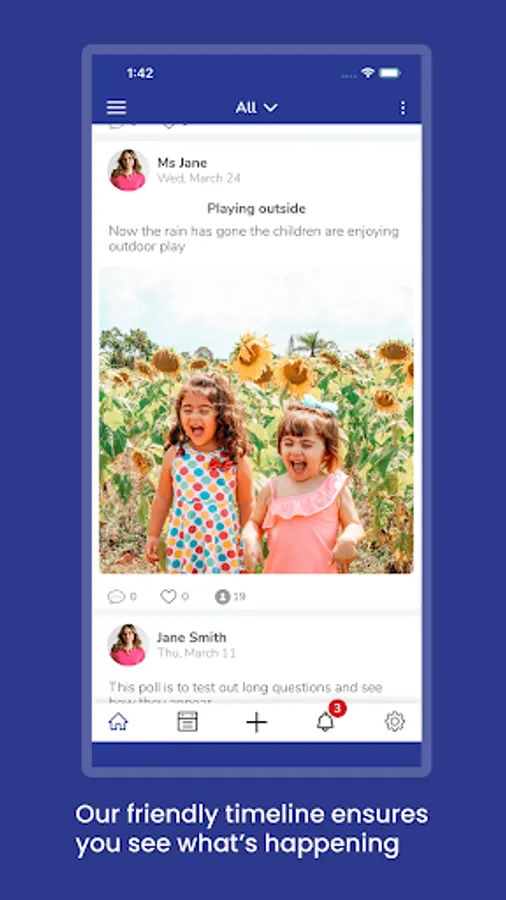Screen dimensions: 506x900
Task: Open the poll post text
Action: tap(246, 693)
